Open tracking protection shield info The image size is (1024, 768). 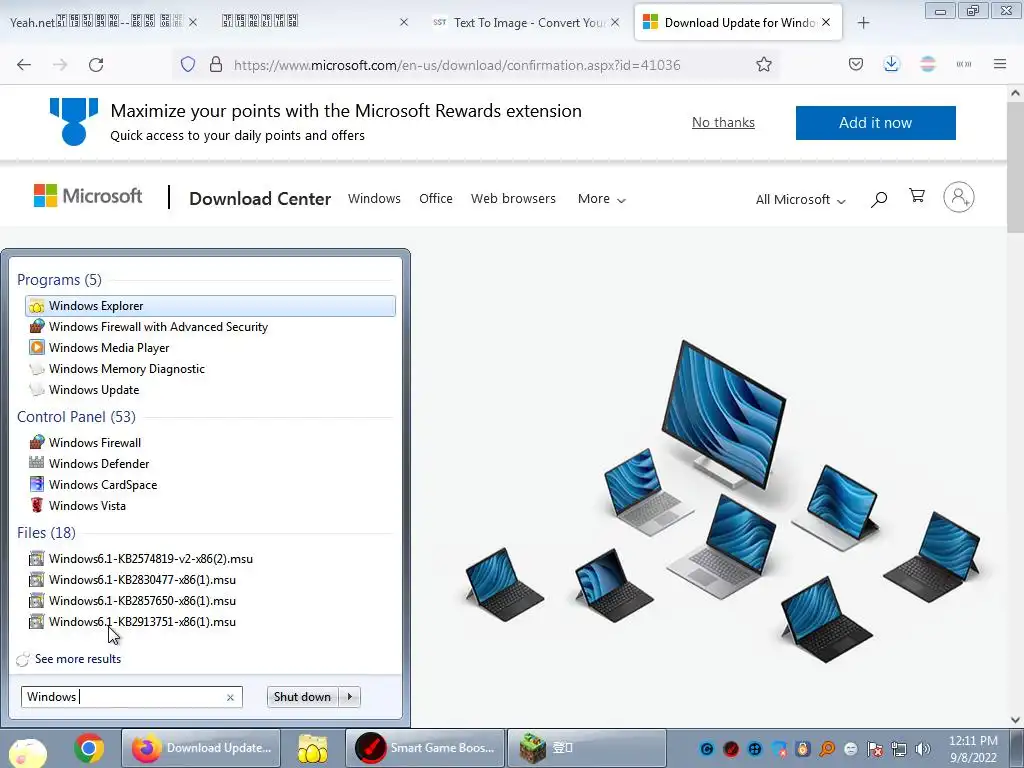pyautogui.click(x=188, y=65)
